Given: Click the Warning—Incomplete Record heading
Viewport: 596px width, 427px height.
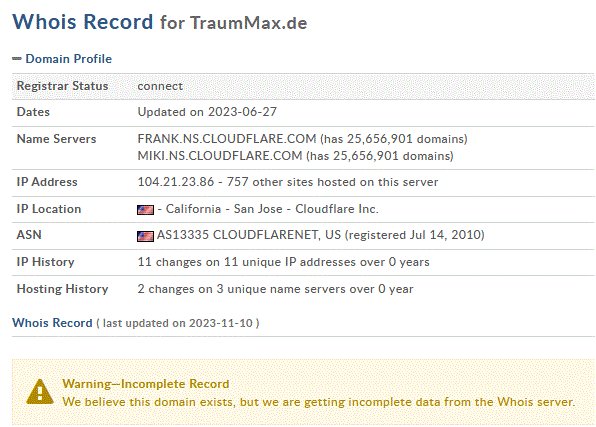Looking at the screenshot, I should 146,384.
